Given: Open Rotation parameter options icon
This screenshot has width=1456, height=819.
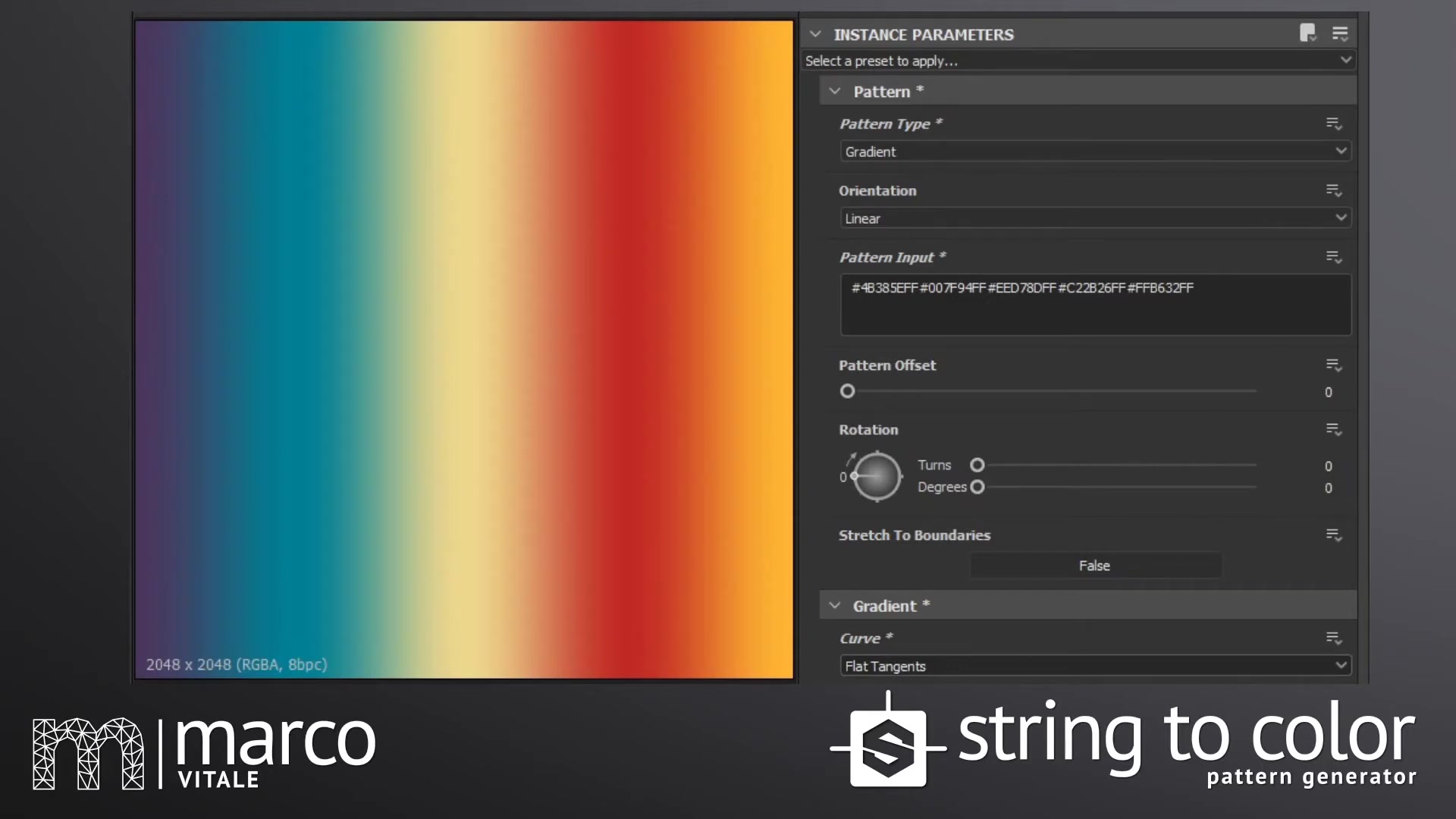Looking at the screenshot, I should tap(1334, 430).
